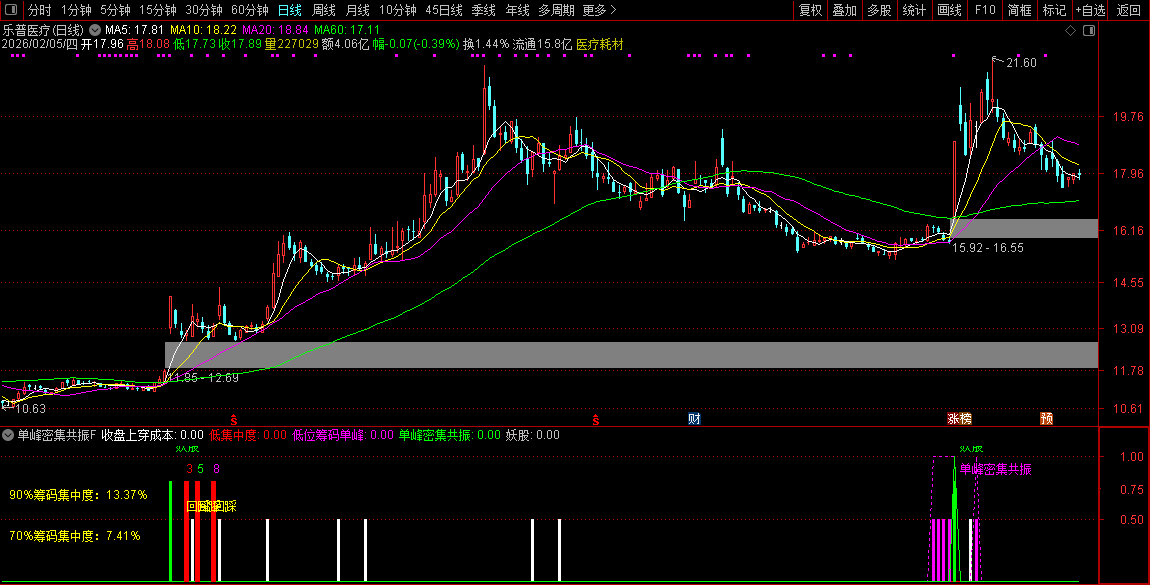Click the 涨榜 marker icon on chart
1150x585 pixels.
click(959, 418)
